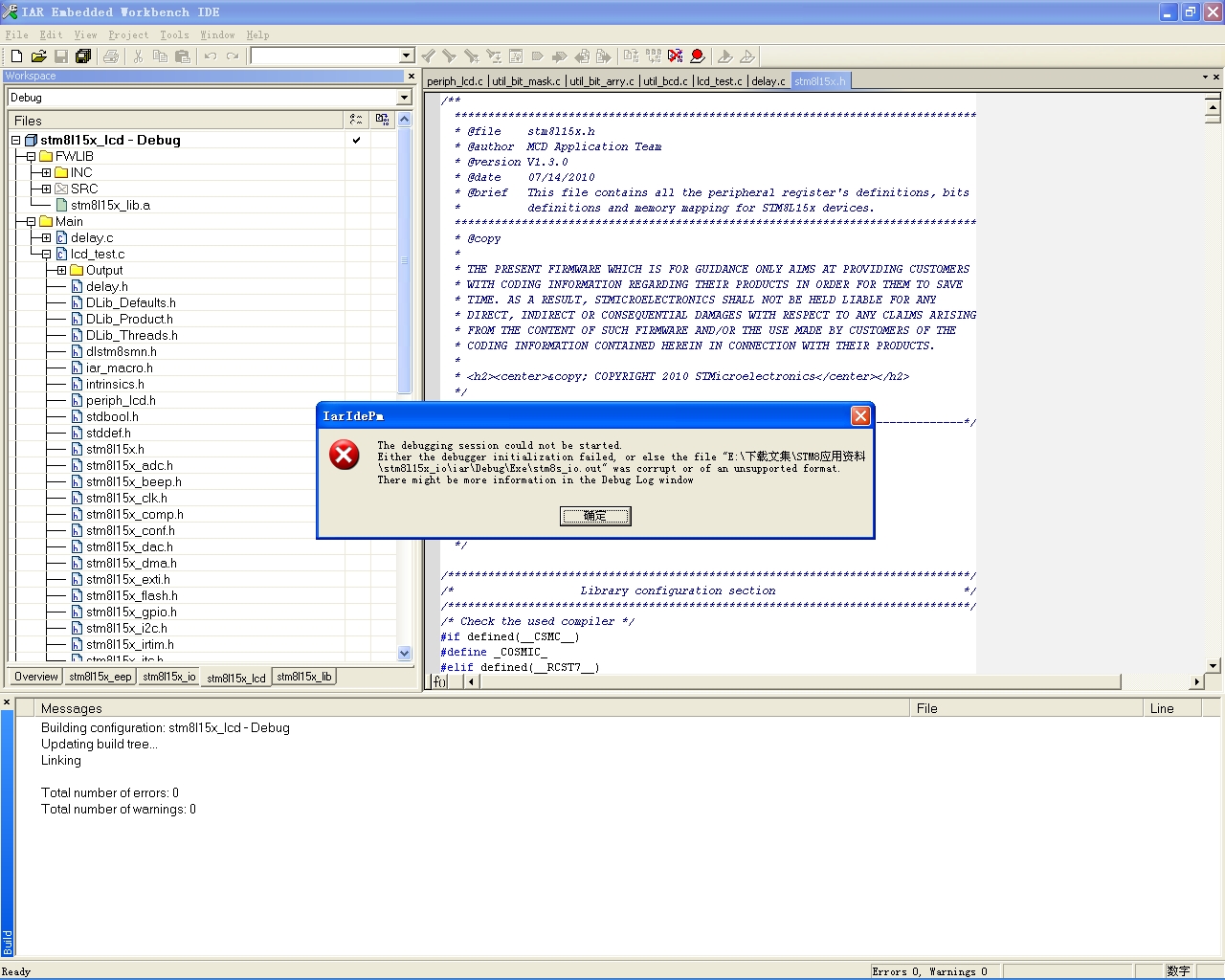Select the stm8l15x_io workspace tab
The width and height of the screenshot is (1225, 980).
(169, 677)
